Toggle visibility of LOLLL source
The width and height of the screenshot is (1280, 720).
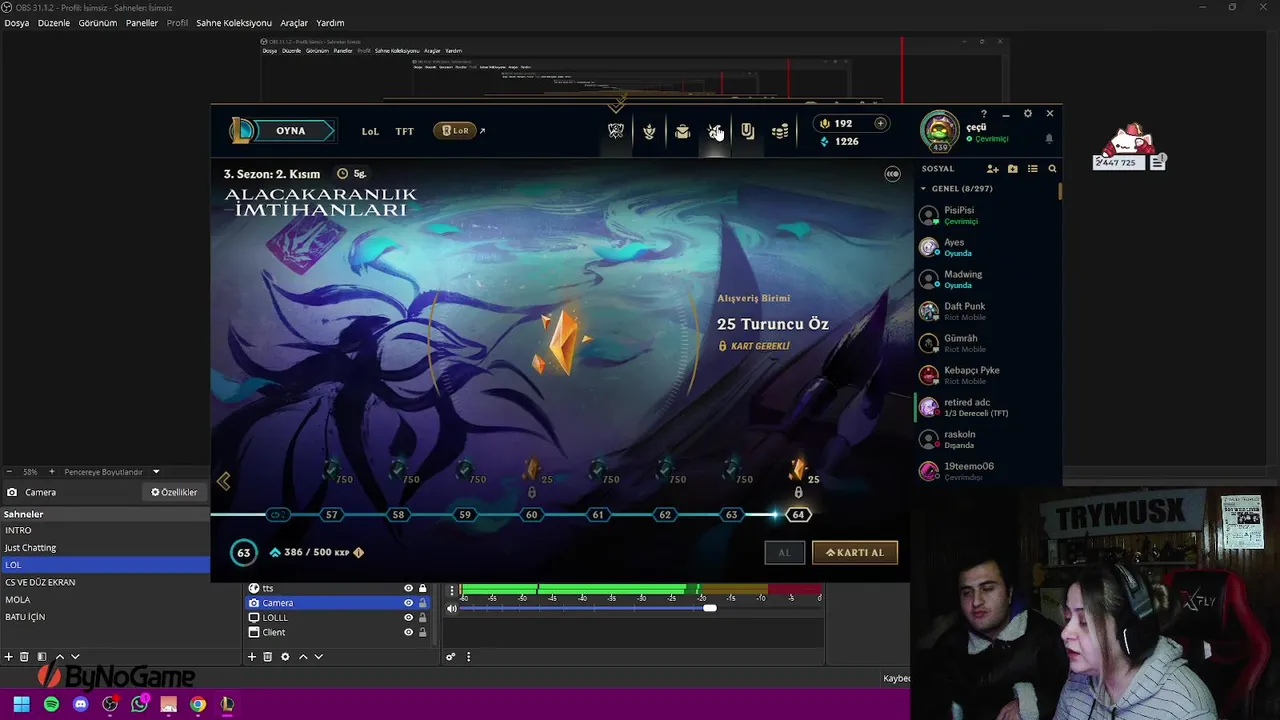[x=408, y=618]
